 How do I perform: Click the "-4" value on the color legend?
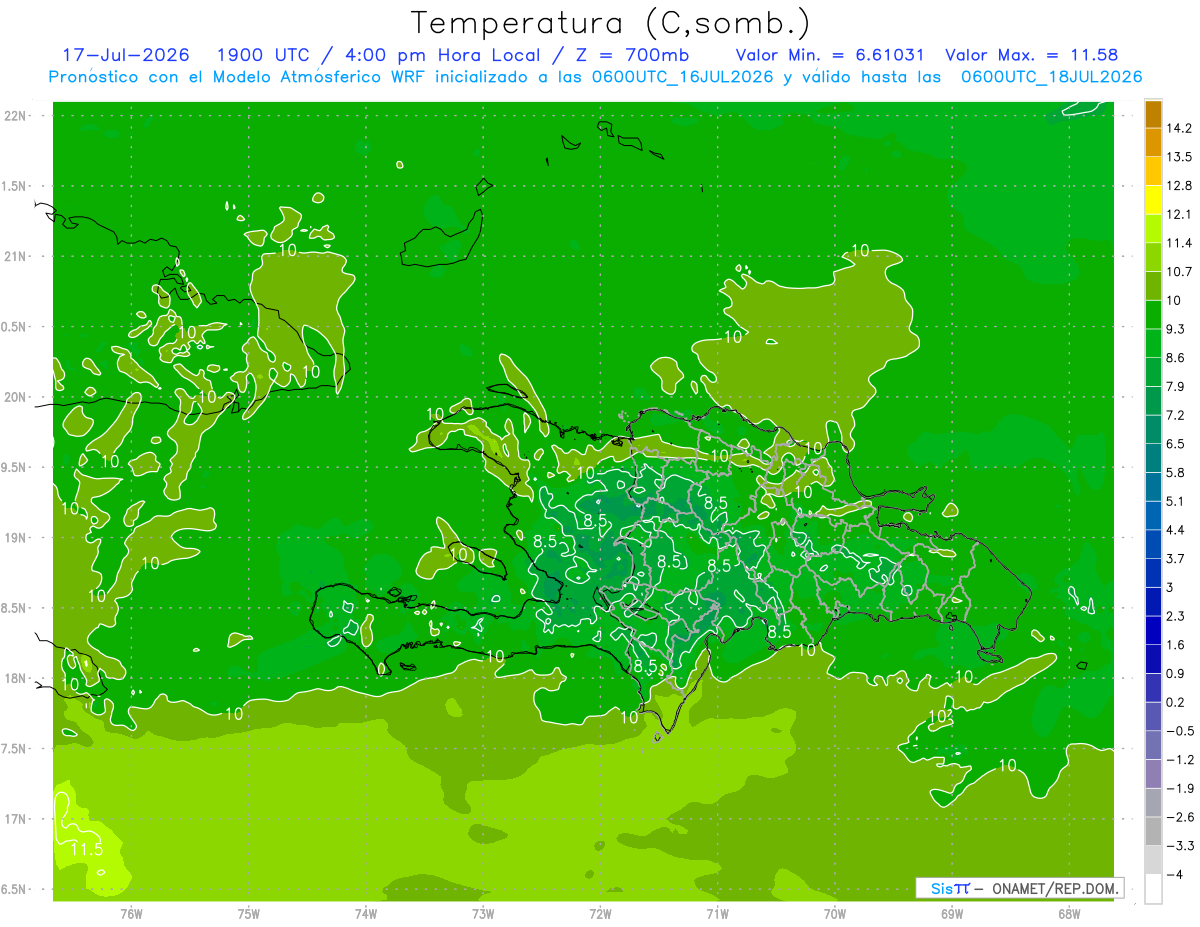[1176, 874]
